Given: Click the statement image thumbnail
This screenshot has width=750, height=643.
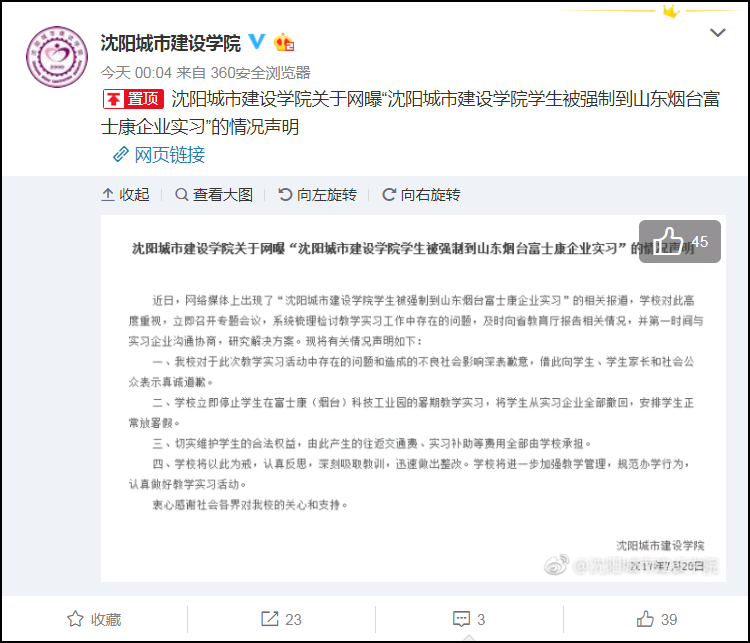Looking at the screenshot, I should click(x=413, y=399).
